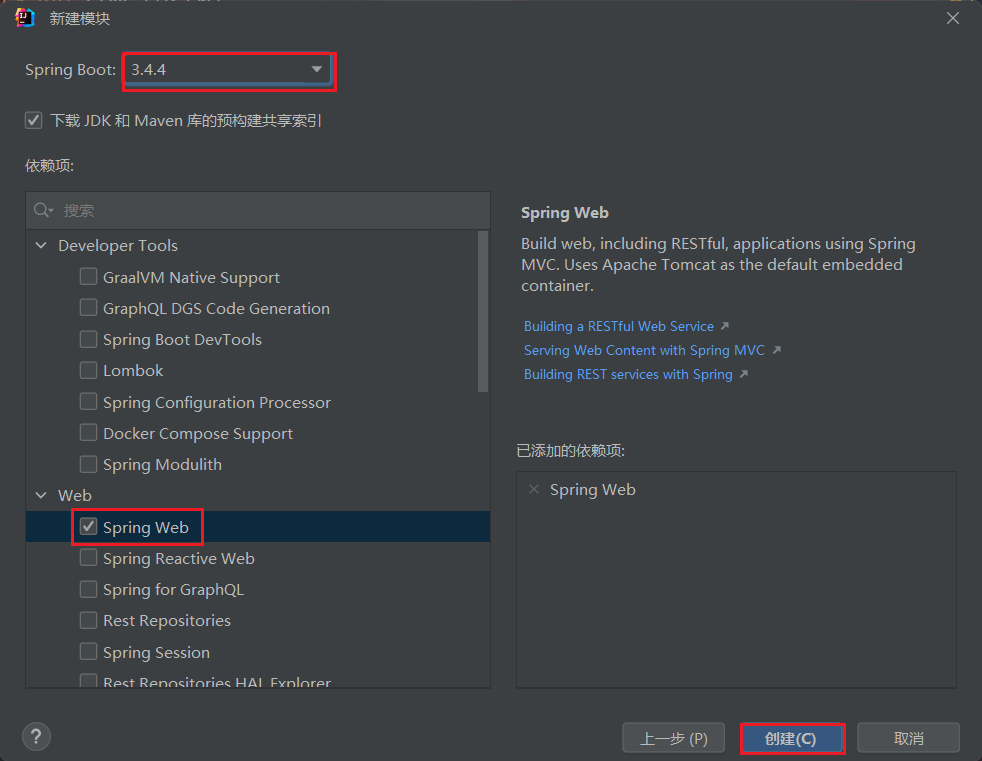Check GraphQL DGS Code Generation
This screenshot has width=982, height=761.
(88, 308)
